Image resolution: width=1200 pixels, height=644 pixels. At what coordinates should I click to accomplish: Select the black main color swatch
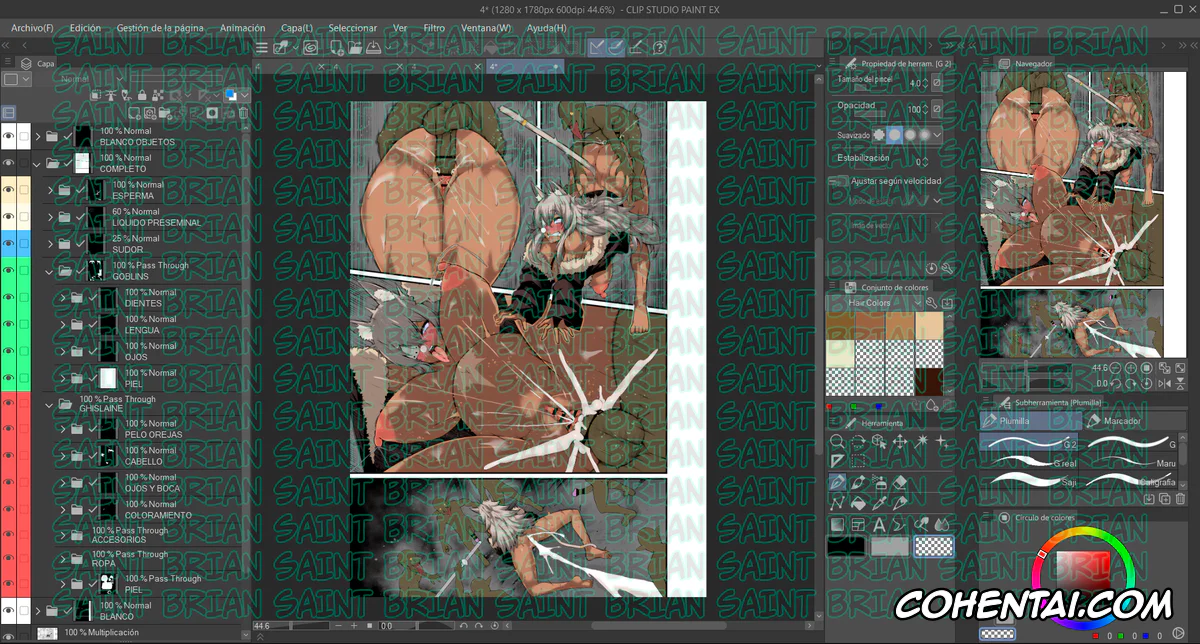[x=846, y=547]
